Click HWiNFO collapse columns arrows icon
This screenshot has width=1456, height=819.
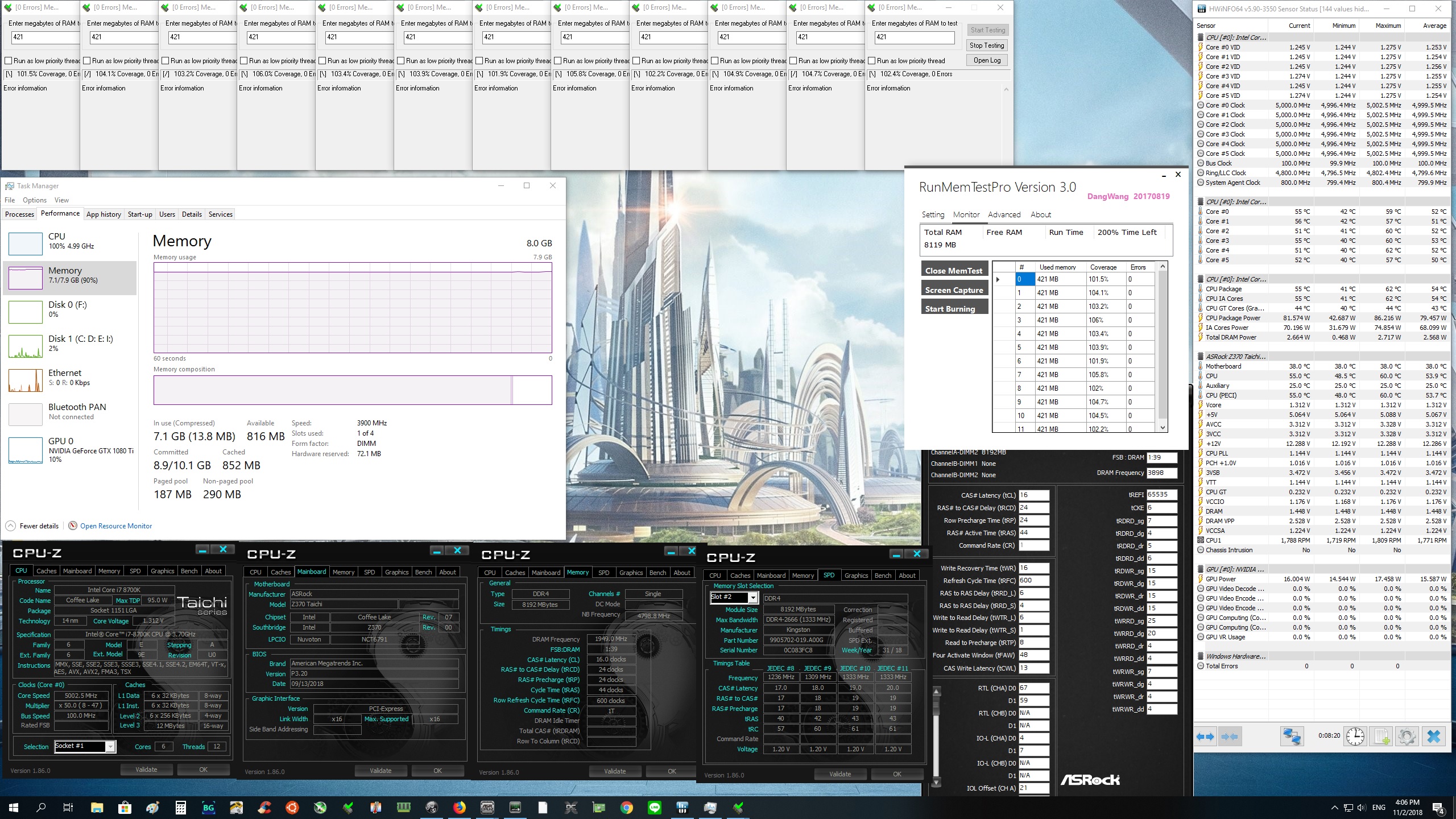click(1229, 737)
